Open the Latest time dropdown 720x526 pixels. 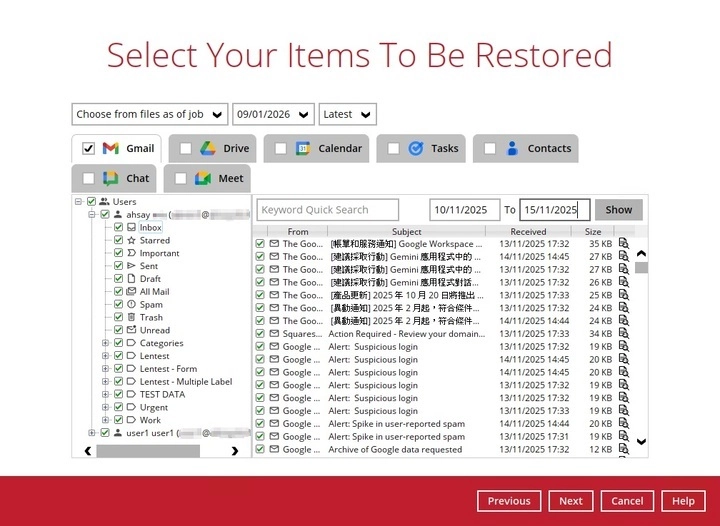tap(347, 114)
